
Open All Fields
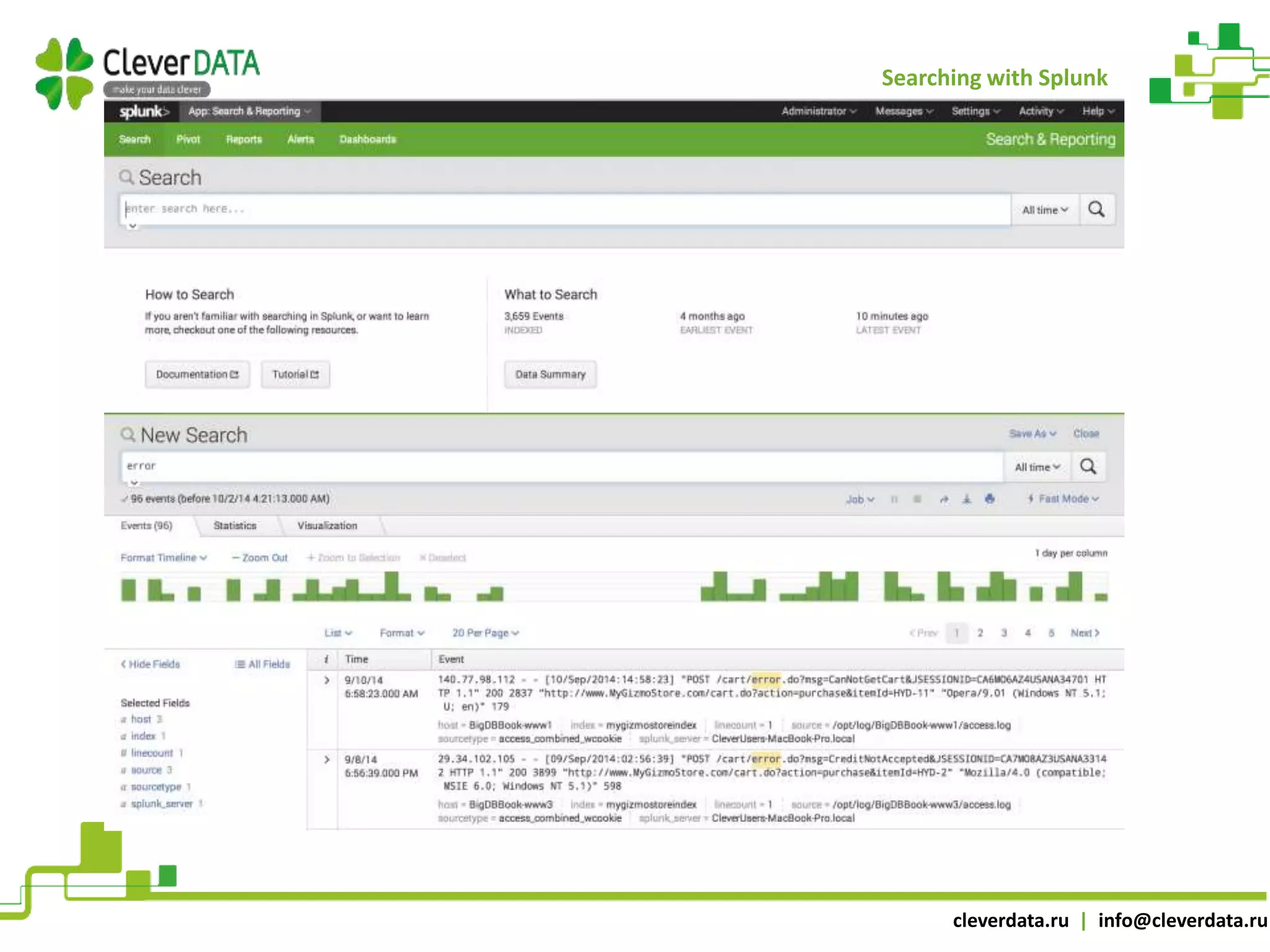pos(262,664)
